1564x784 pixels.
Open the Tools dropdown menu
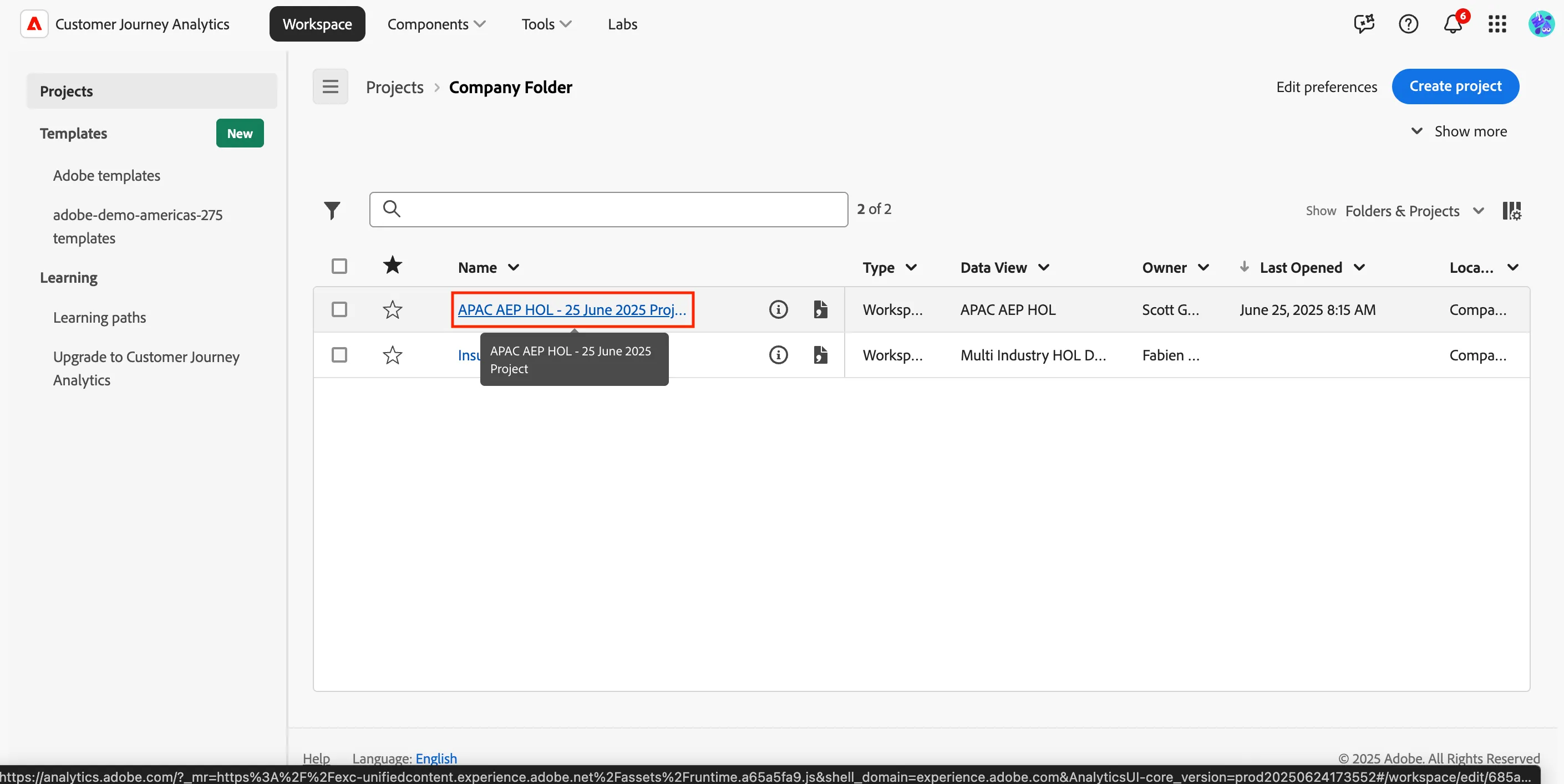click(546, 24)
